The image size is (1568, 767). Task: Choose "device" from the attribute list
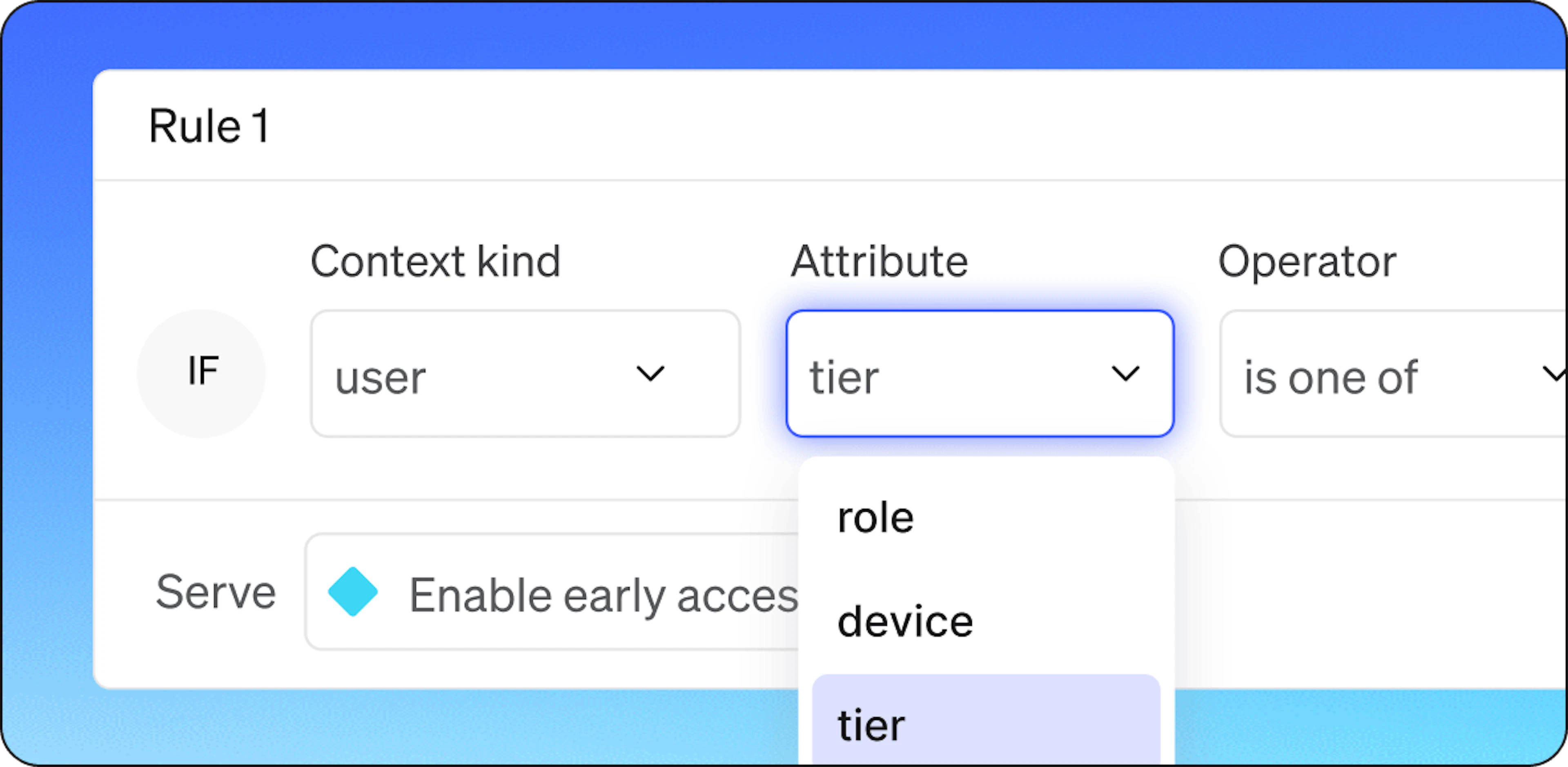click(x=986, y=622)
